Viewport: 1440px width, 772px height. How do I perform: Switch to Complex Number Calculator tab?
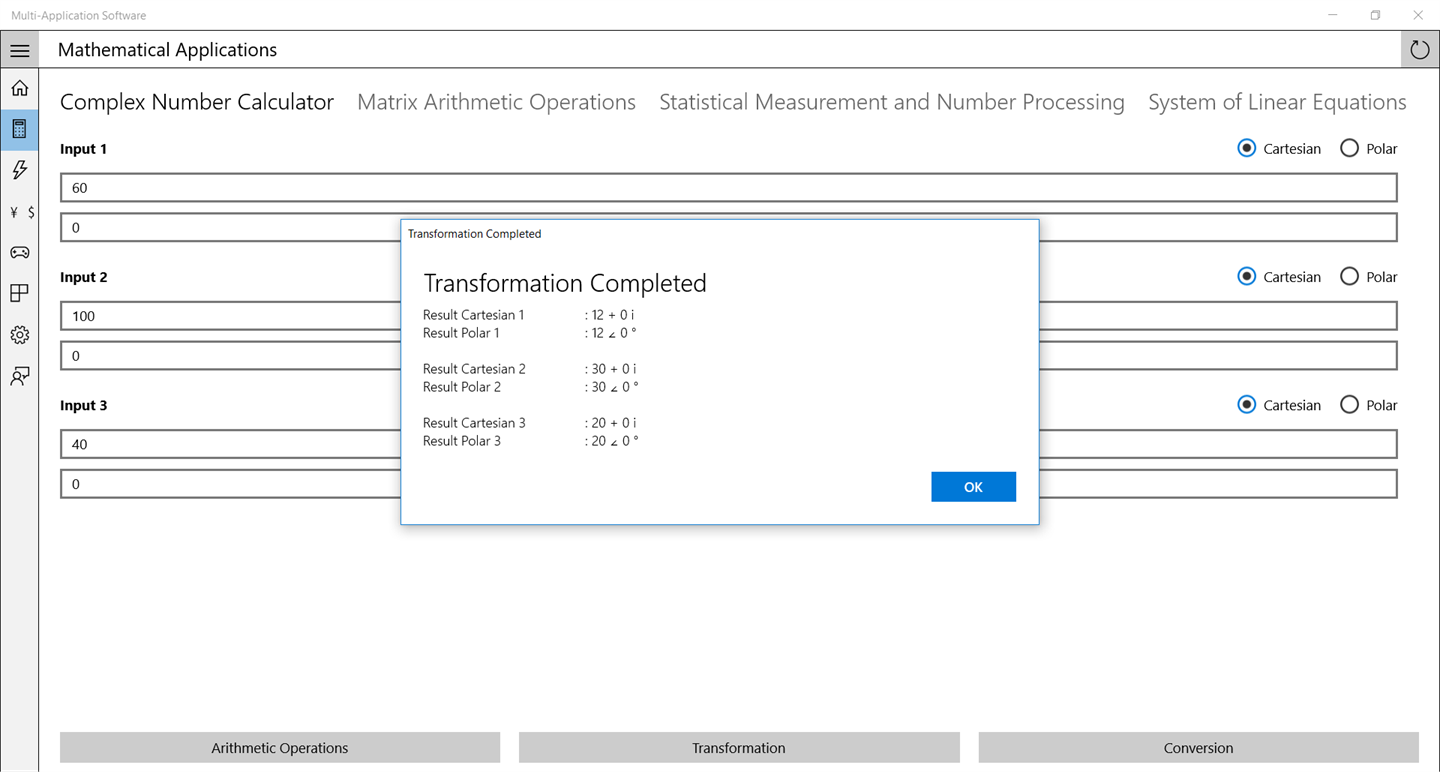click(197, 102)
